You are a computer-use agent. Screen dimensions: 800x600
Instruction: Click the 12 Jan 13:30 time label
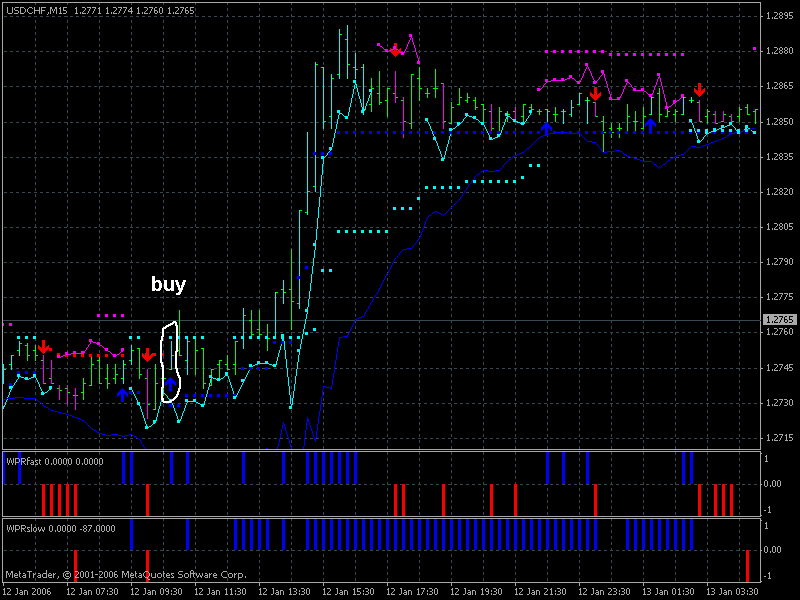[x=284, y=592]
